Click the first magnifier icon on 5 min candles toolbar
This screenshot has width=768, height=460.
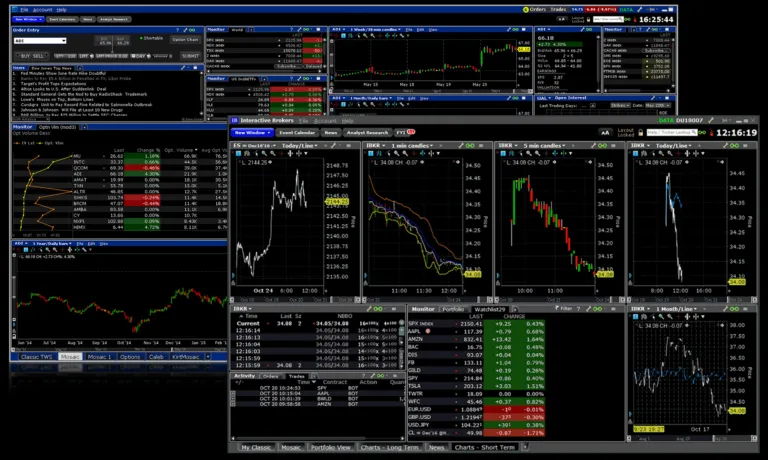pyautogui.click(x=528, y=153)
